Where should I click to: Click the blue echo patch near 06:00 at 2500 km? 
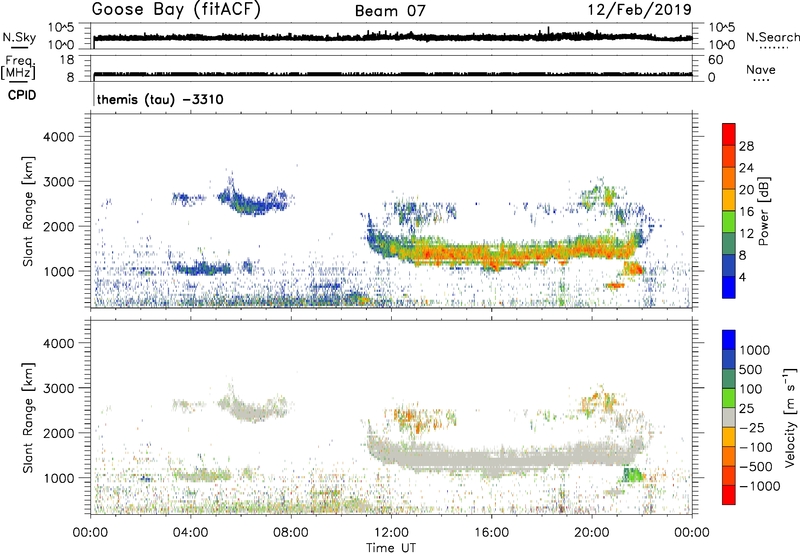click(255, 203)
